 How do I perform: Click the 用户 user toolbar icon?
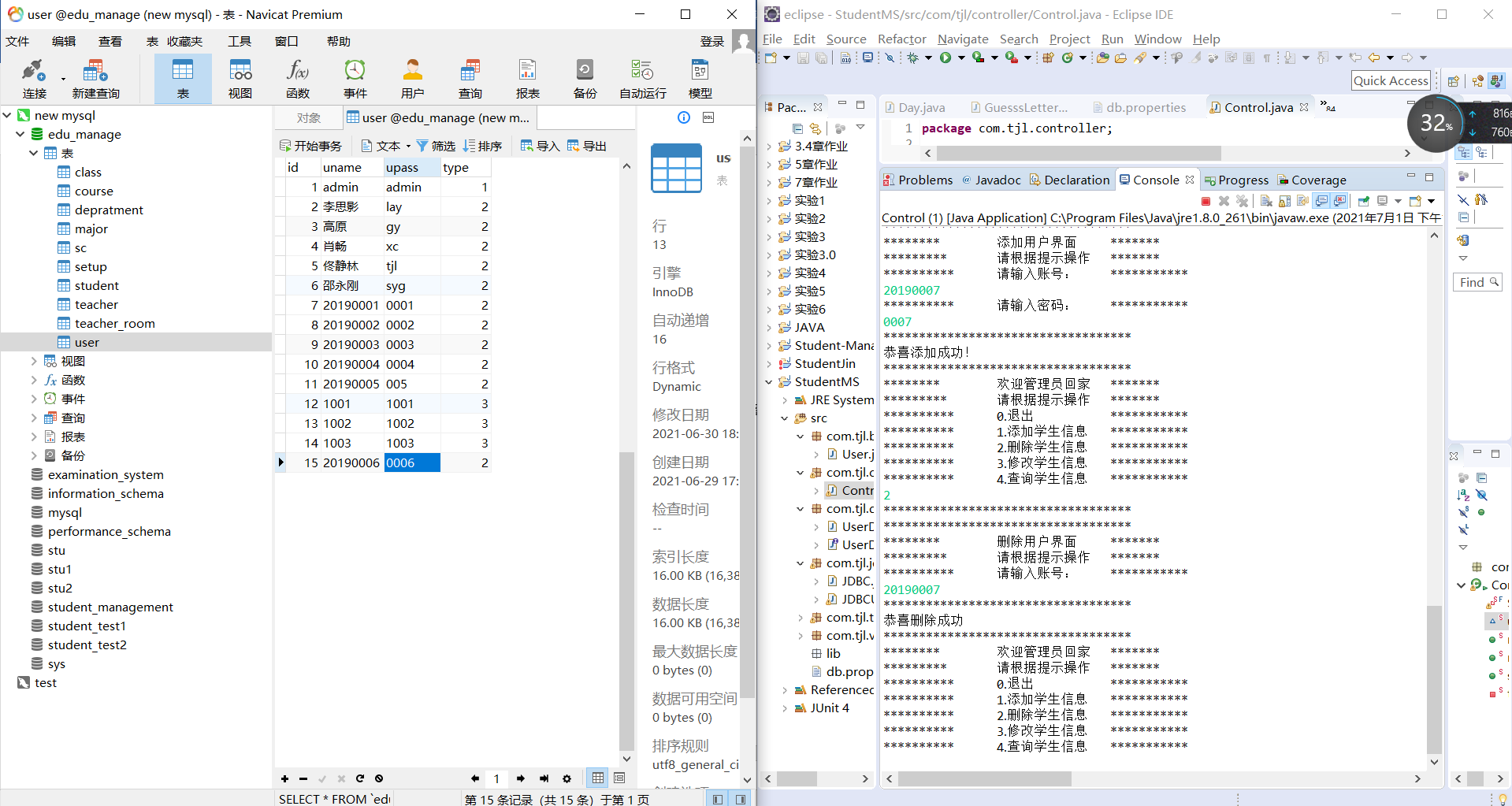(x=412, y=79)
